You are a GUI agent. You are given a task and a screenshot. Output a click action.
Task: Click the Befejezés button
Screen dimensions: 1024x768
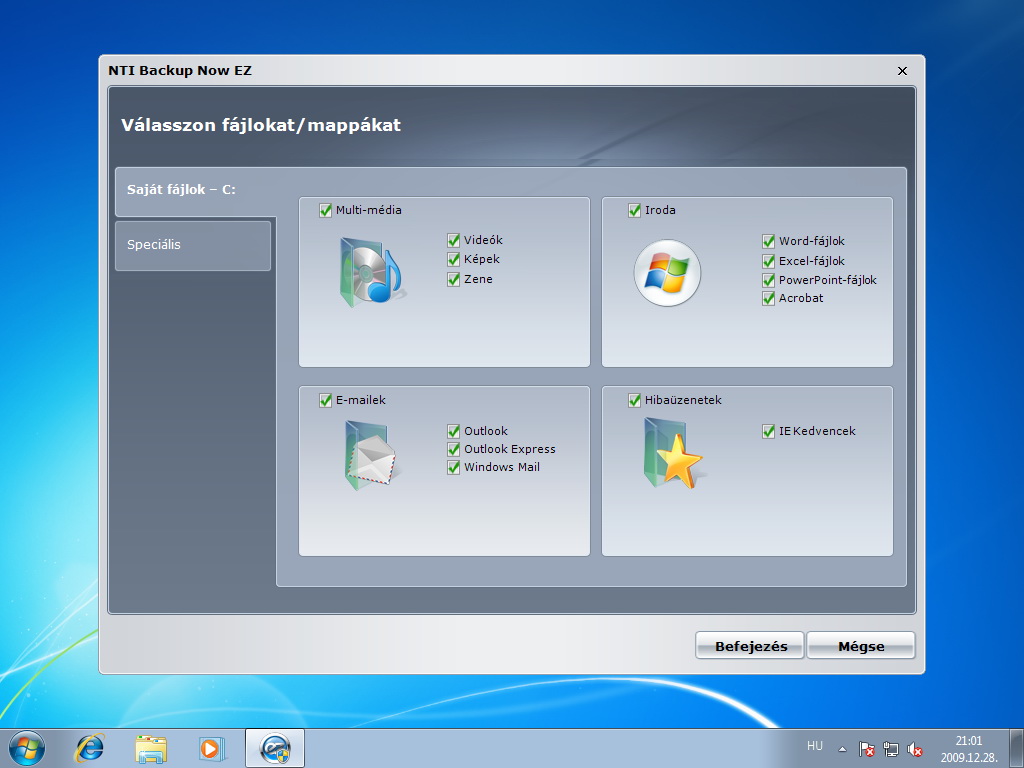(x=750, y=645)
